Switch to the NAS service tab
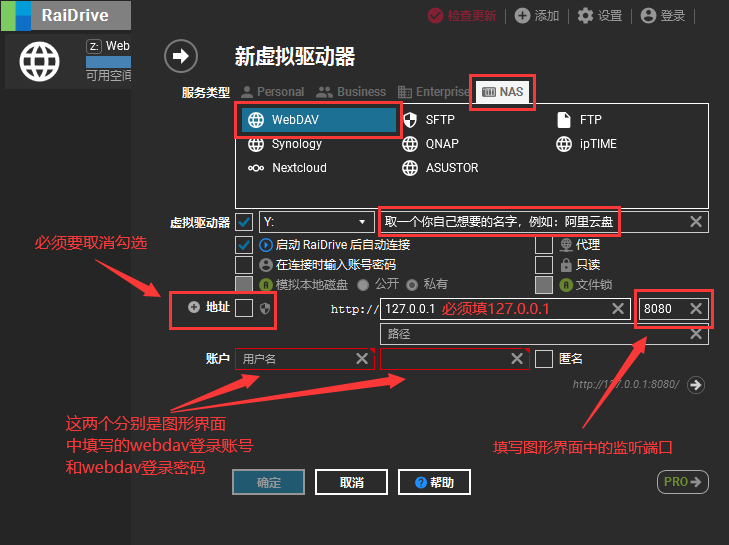The image size is (729, 545). 503,92
